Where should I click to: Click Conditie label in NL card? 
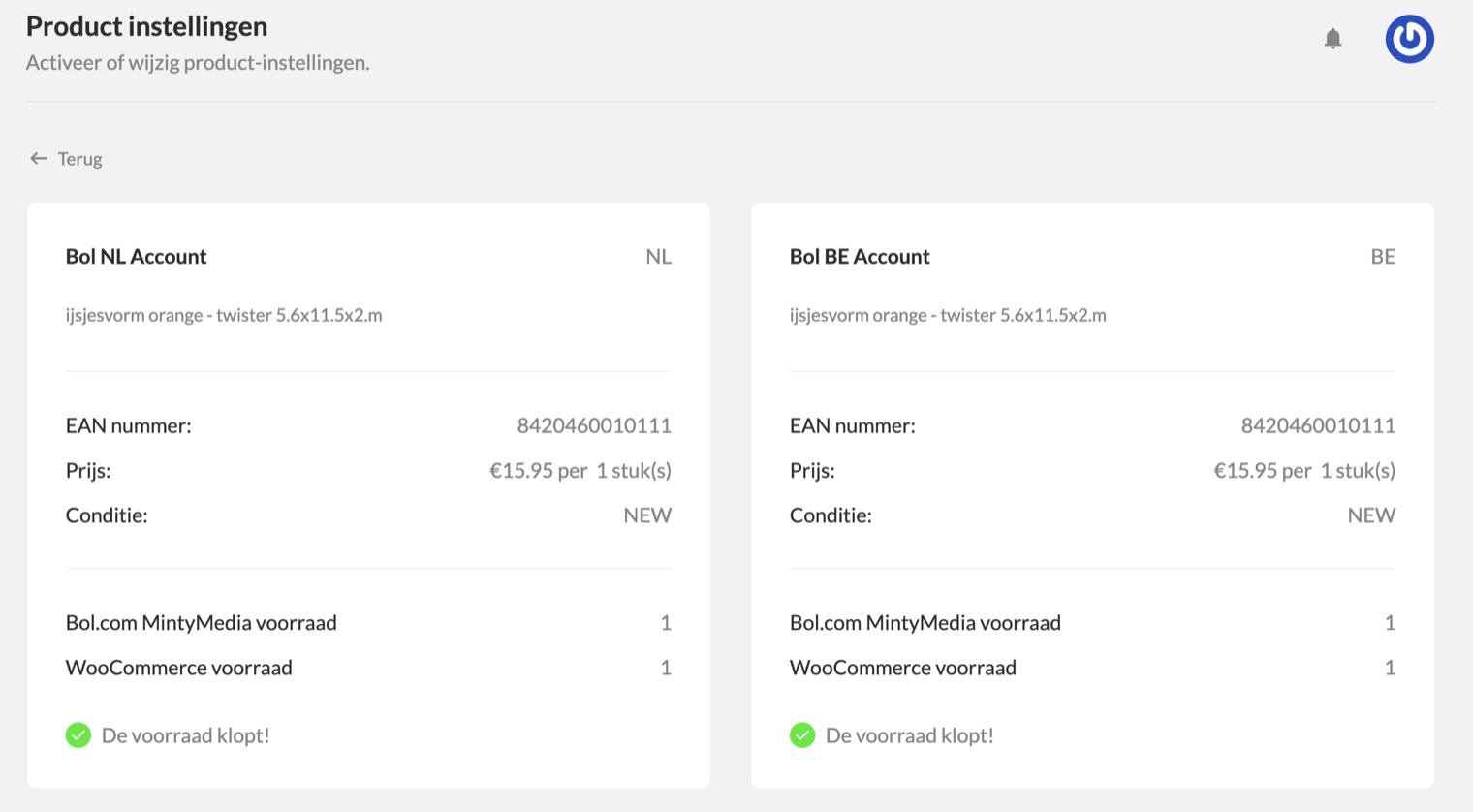(x=107, y=515)
